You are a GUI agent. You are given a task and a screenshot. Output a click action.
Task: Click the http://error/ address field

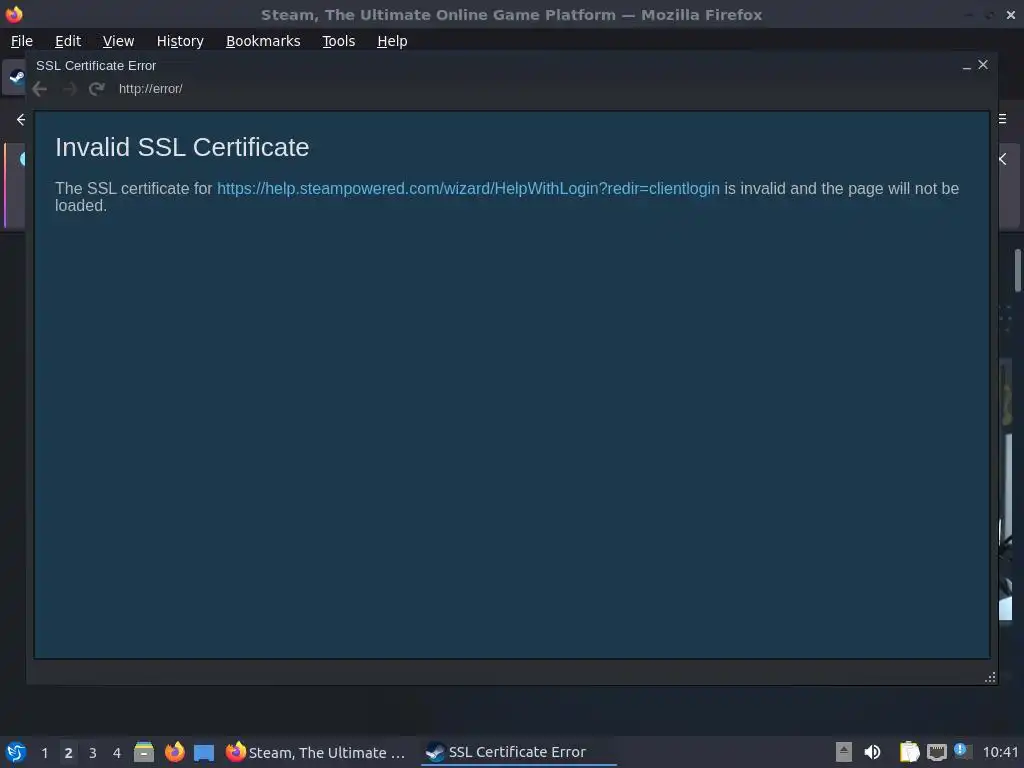click(x=150, y=89)
